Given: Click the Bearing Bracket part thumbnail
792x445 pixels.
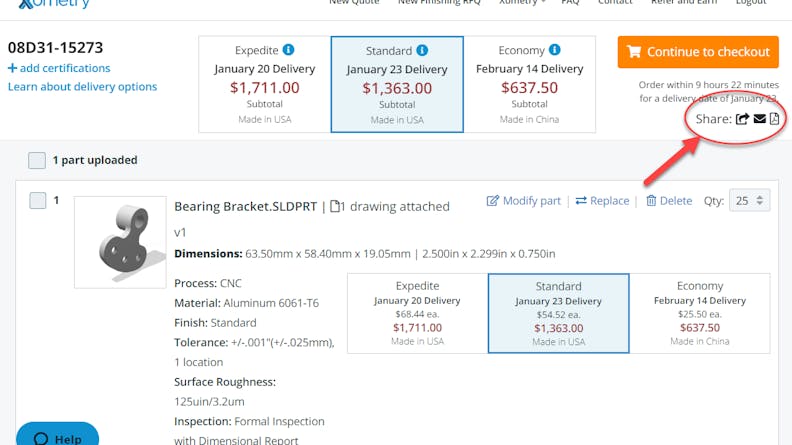Looking at the screenshot, I should click(x=120, y=242).
